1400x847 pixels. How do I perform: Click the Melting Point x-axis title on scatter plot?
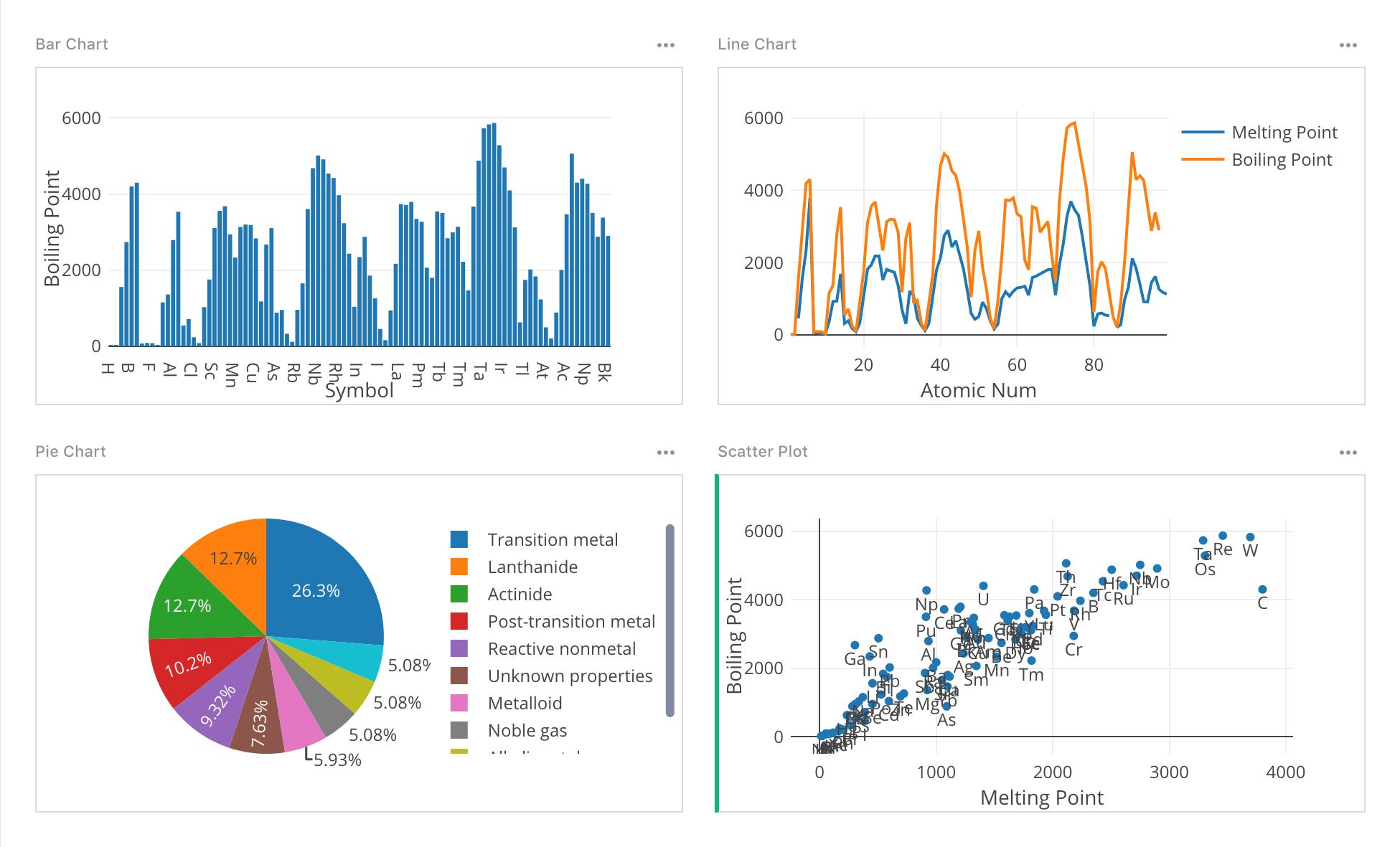coord(1041,798)
